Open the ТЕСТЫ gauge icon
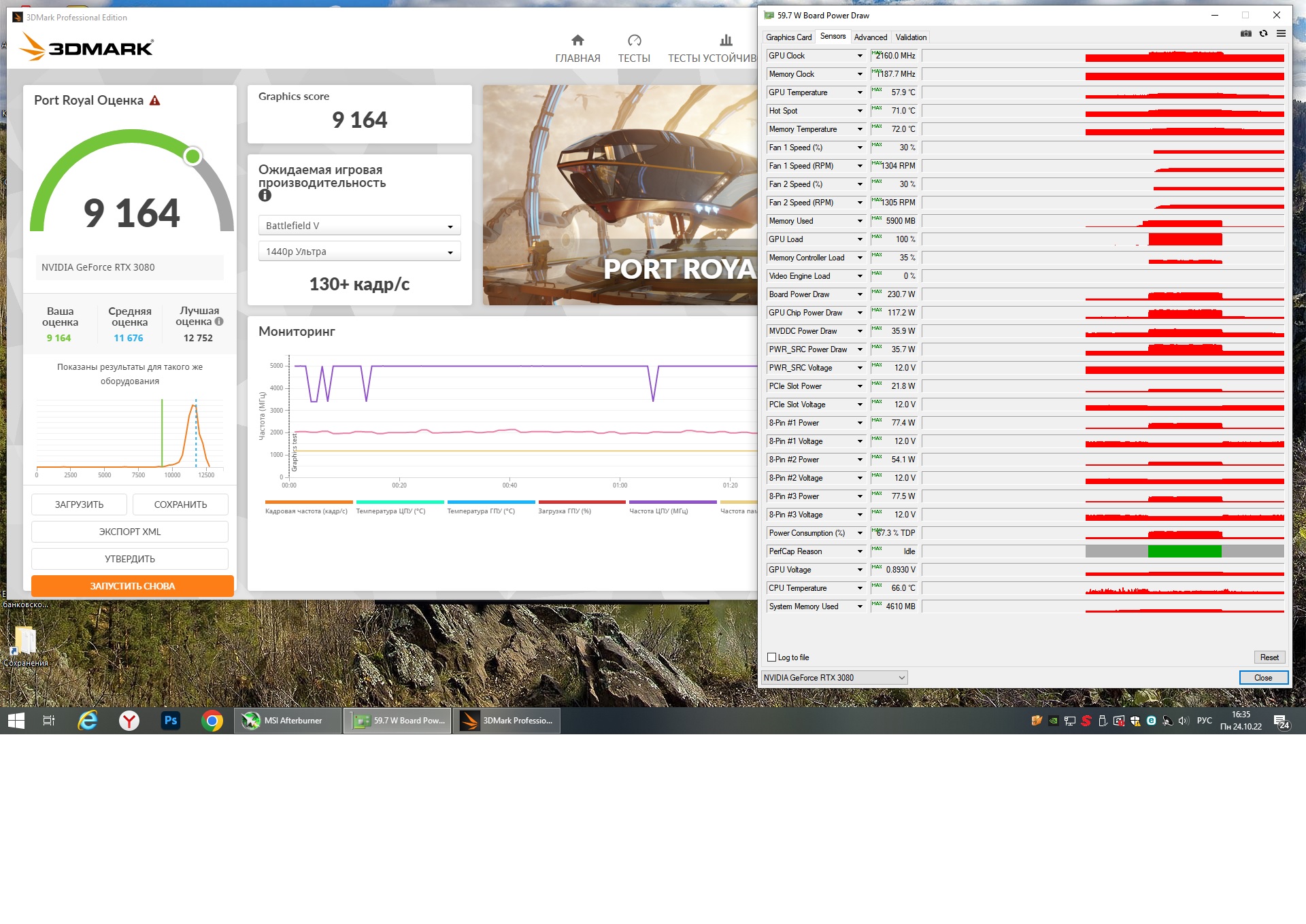 pyautogui.click(x=634, y=41)
